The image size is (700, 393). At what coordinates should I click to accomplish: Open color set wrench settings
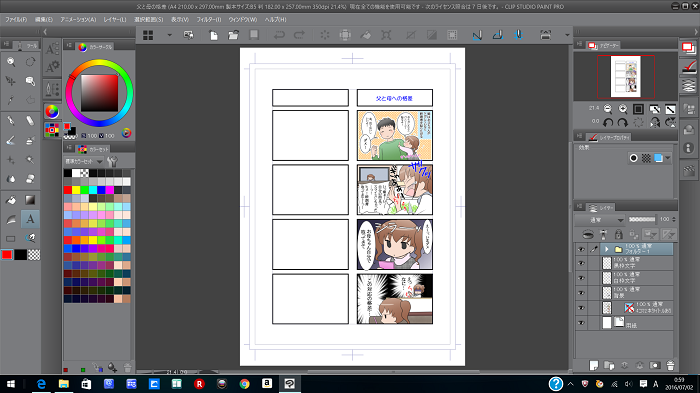tap(112, 161)
